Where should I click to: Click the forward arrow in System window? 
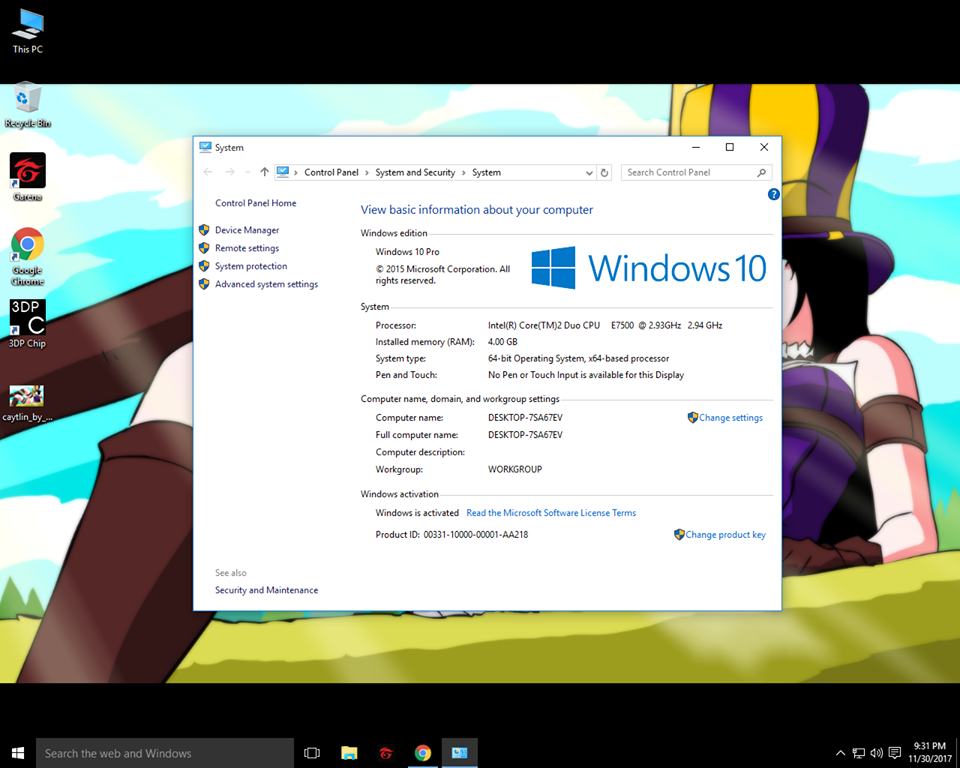(x=230, y=172)
